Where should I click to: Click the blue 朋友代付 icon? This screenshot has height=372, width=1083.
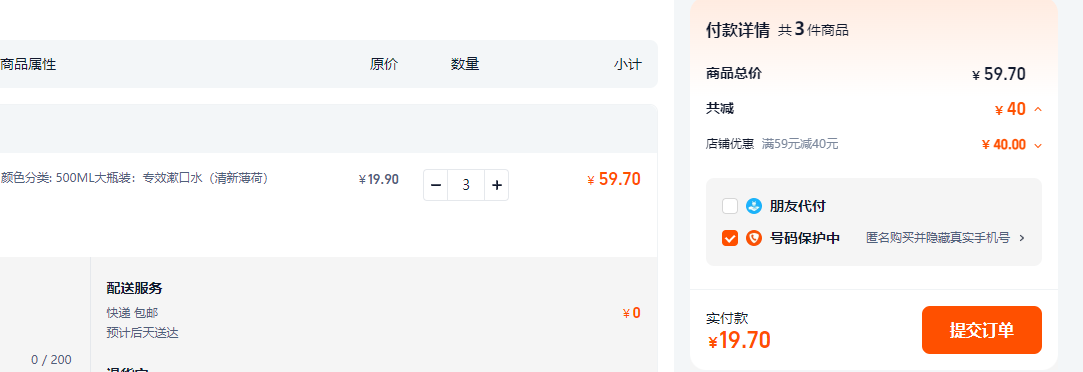[754, 206]
